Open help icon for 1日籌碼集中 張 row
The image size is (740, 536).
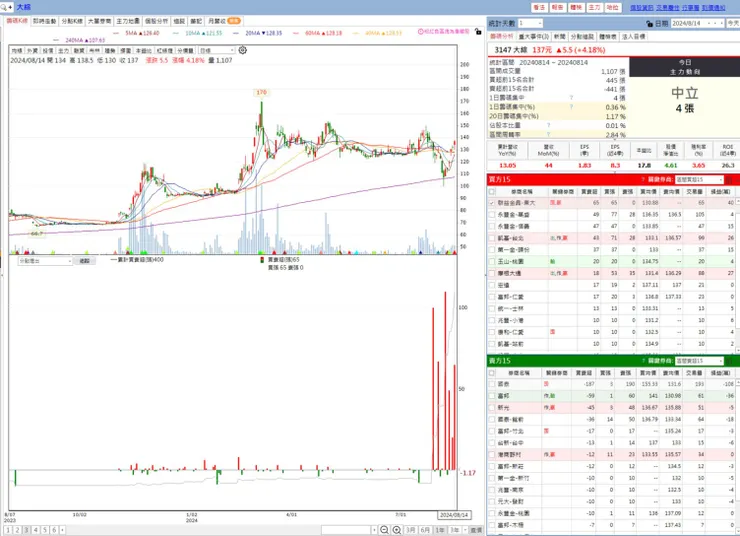tap(571, 98)
